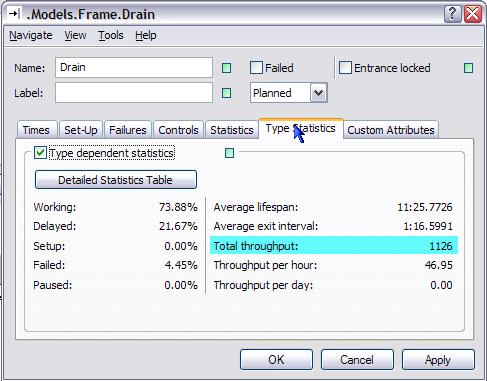This screenshot has width=487, height=381.
Task: Click the Detailed Statistics Table button
Action: pos(116,180)
